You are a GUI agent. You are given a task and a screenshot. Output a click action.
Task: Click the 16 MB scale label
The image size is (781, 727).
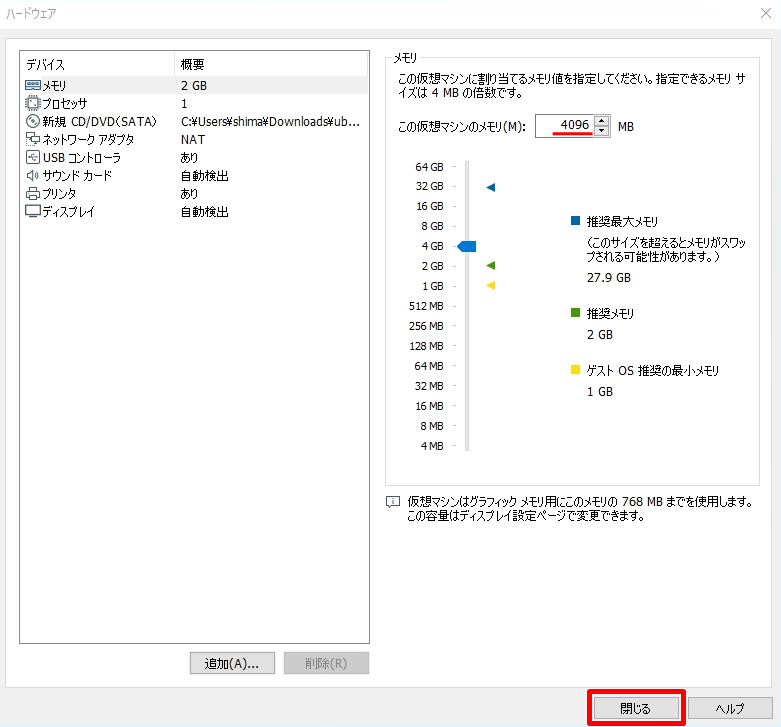tap(429, 406)
